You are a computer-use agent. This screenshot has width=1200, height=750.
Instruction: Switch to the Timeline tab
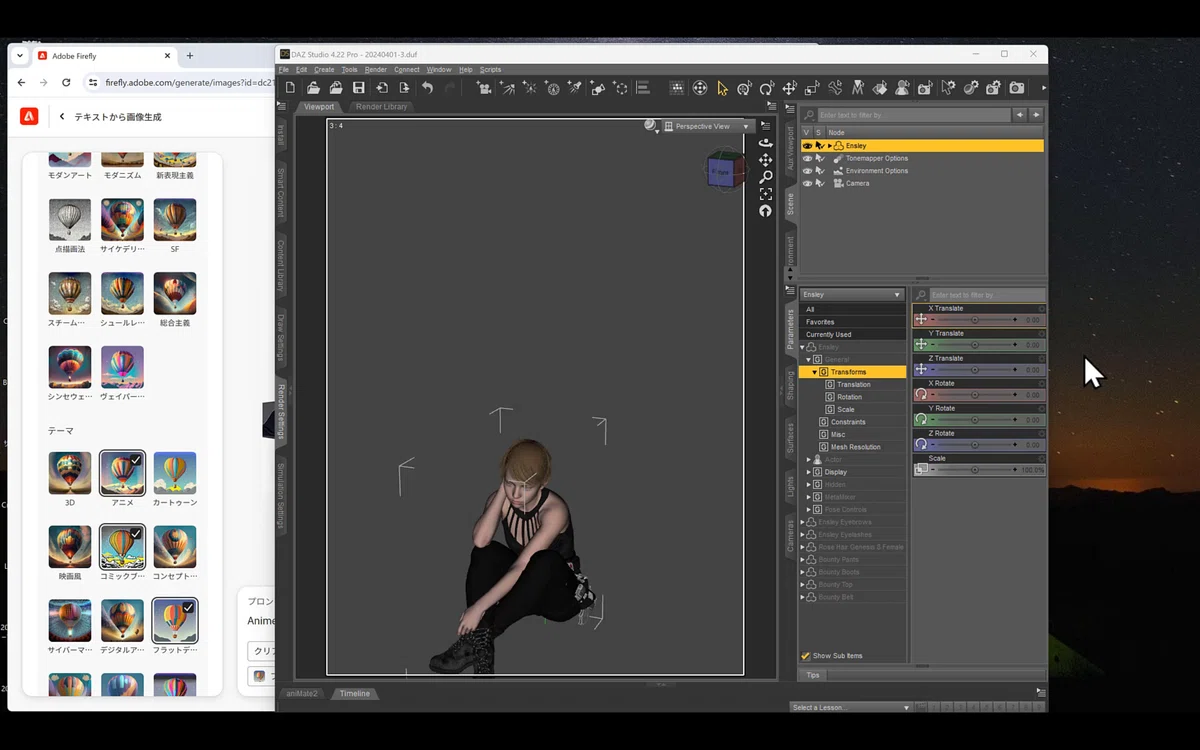click(354, 693)
